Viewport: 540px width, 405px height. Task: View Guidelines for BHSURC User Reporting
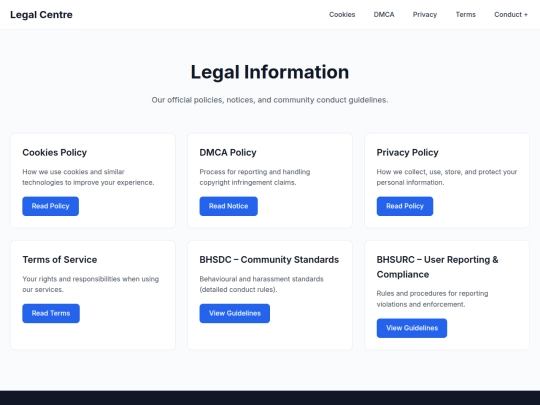tap(412, 328)
